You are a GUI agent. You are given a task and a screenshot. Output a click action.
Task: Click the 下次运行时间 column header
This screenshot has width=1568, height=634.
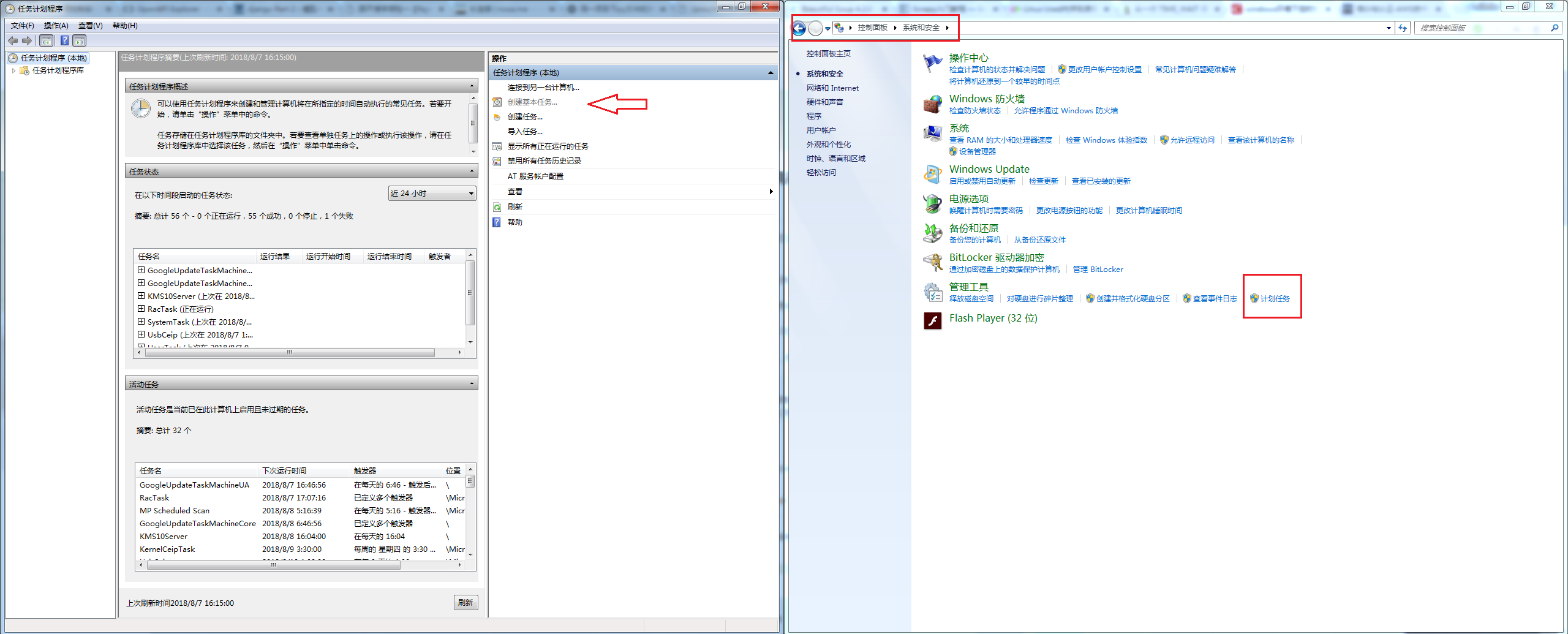tap(304, 471)
